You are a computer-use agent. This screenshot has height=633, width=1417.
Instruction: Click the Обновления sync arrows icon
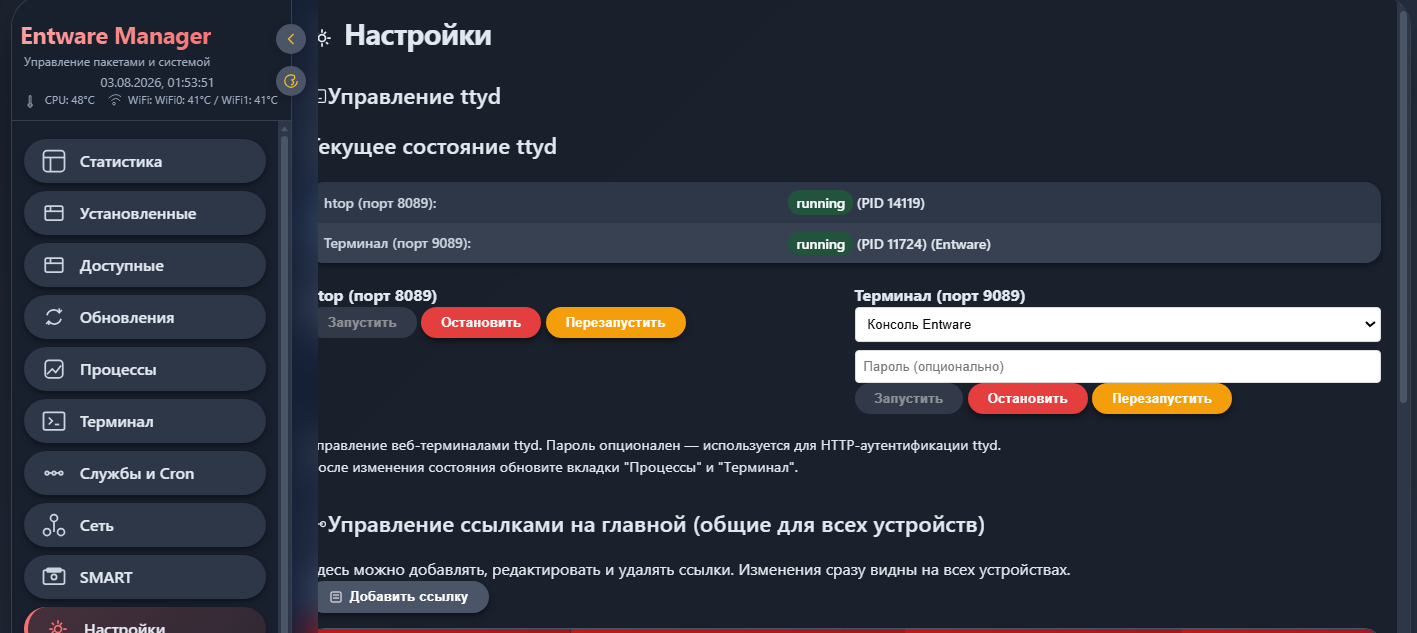(x=54, y=317)
